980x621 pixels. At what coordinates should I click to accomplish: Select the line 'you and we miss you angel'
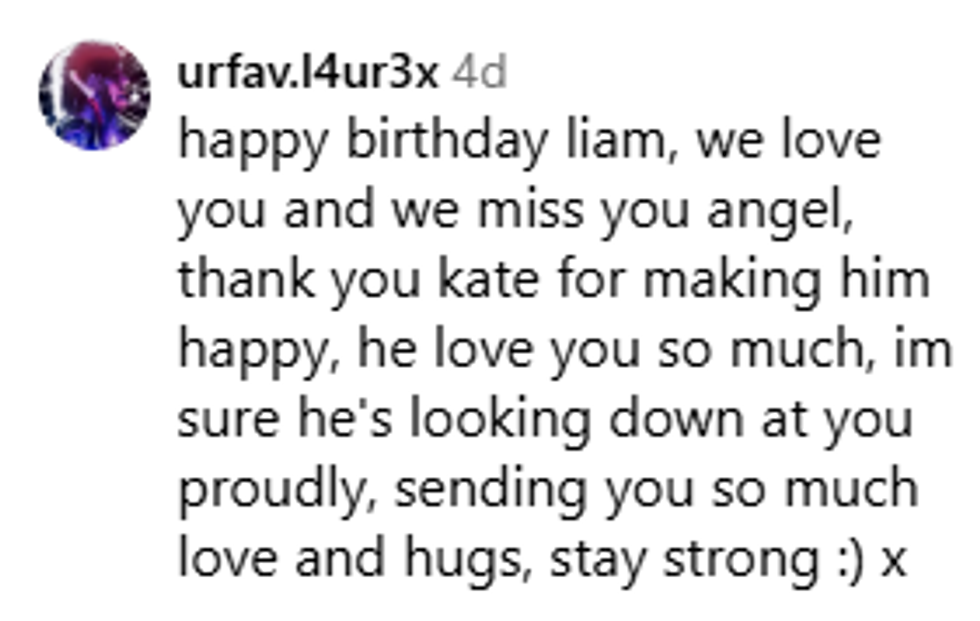coord(516,212)
